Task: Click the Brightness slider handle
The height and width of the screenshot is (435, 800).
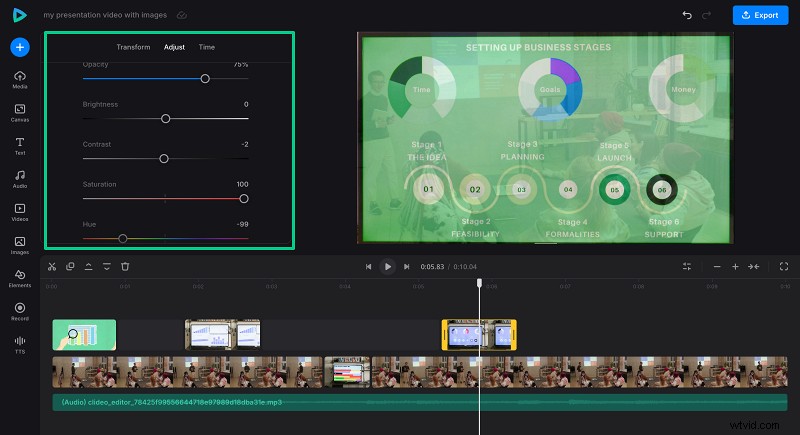Action: pos(166,119)
